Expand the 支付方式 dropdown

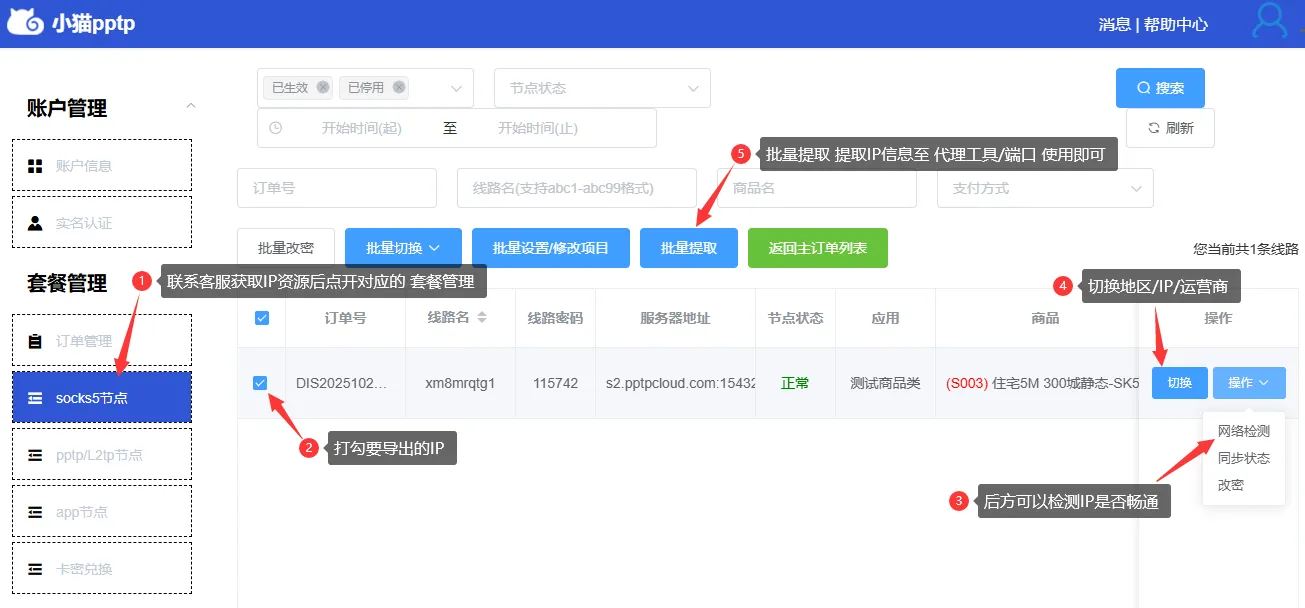pos(1045,188)
